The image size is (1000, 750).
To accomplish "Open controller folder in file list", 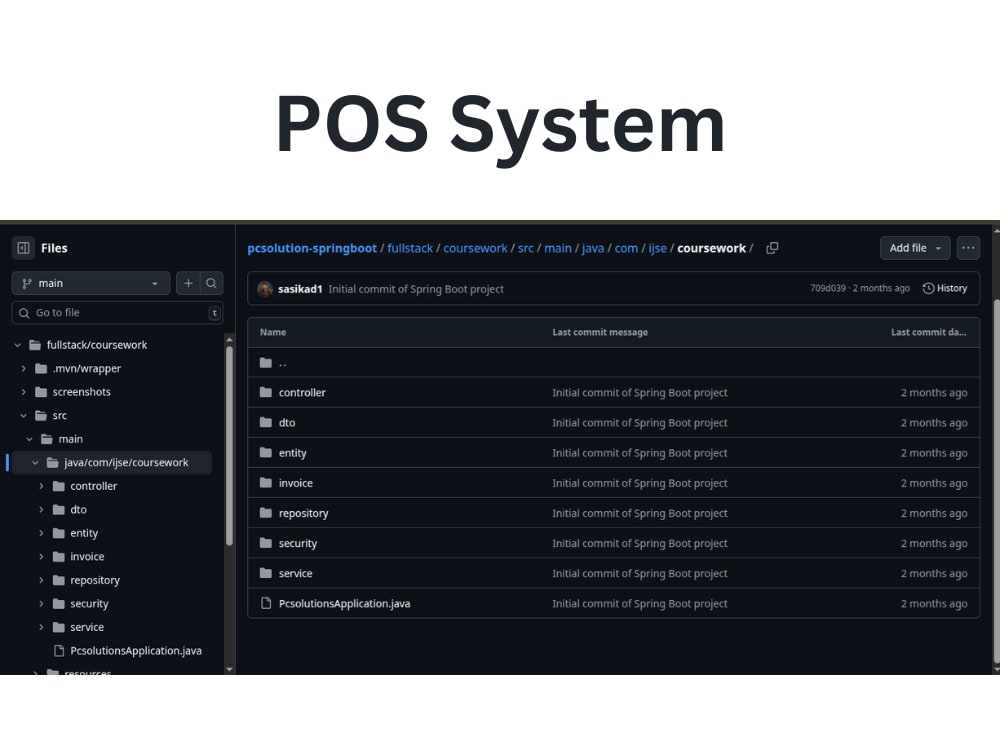I will [302, 393].
